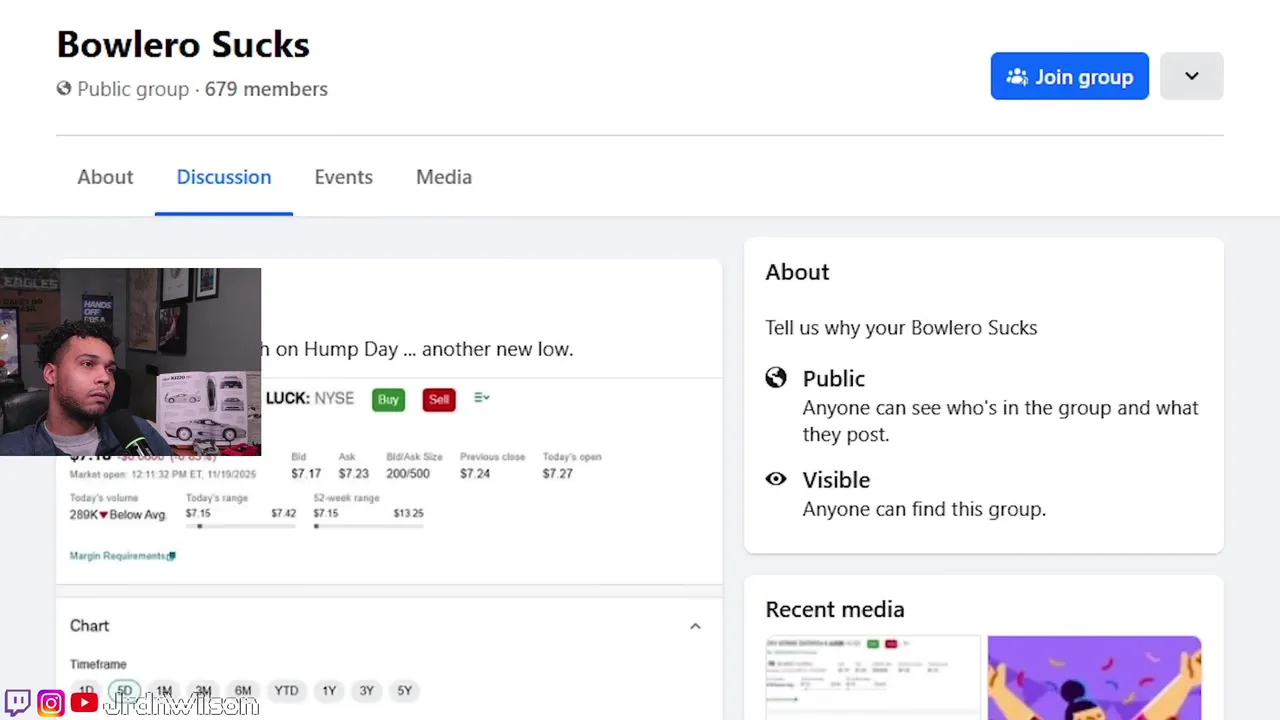The height and width of the screenshot is (720, 1280).
Task: Click the Bid/Ask Size value 200/500
Action: point(408,473)
